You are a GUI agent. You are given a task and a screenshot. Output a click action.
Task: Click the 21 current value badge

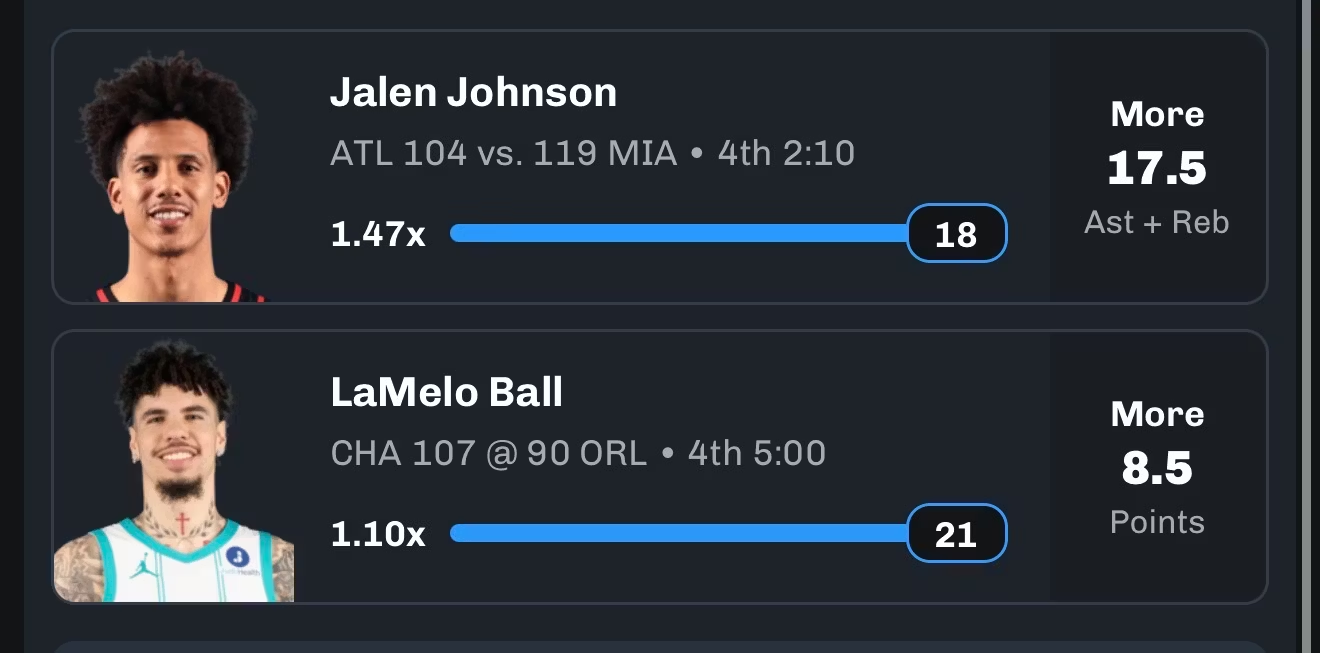tap(956, 534)
